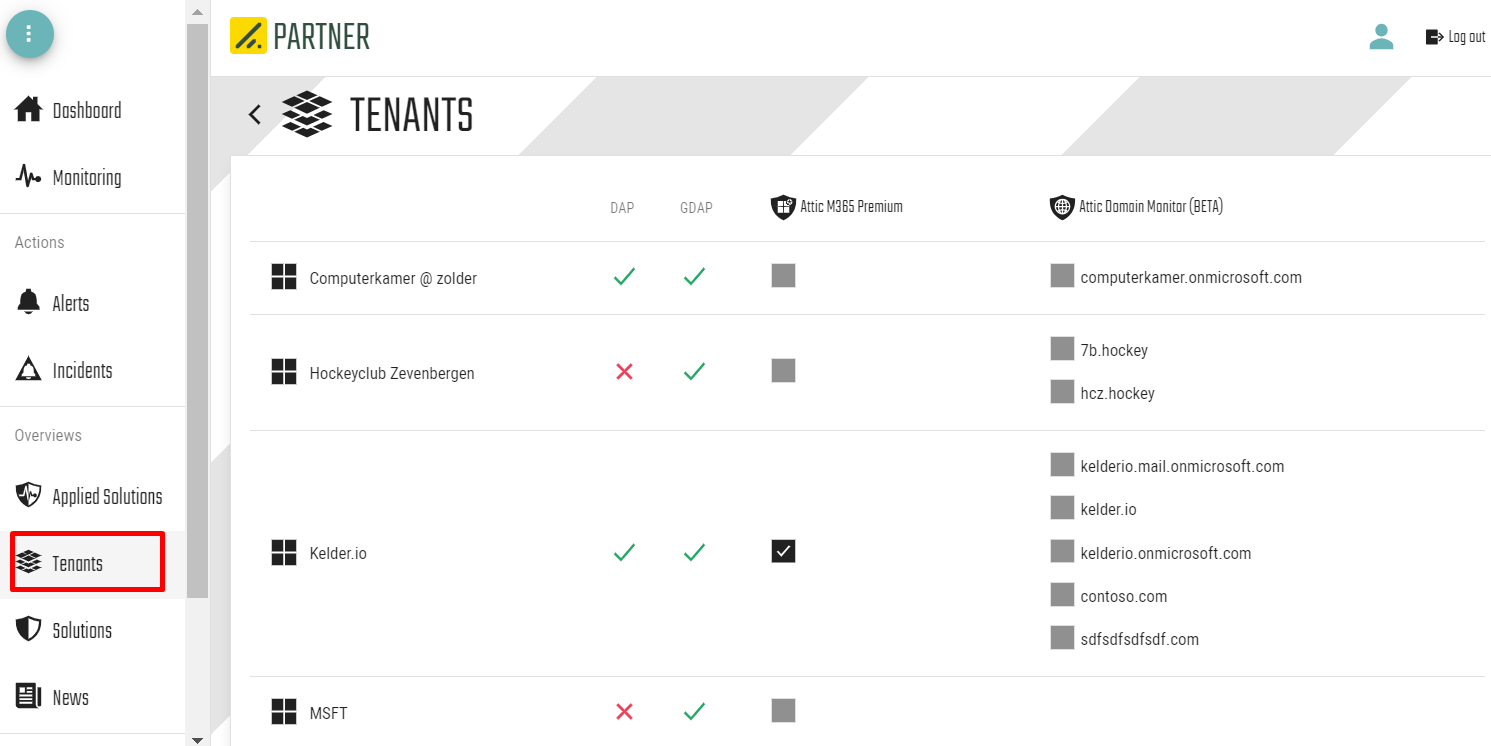
Task: Open the three-dot floating menu button
Action: coord(29,34)
